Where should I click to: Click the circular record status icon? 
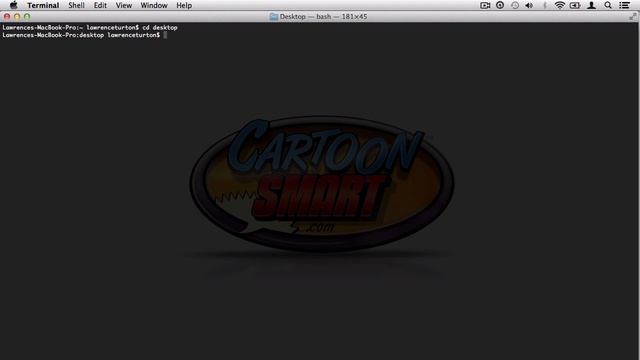tap(500, 5)
